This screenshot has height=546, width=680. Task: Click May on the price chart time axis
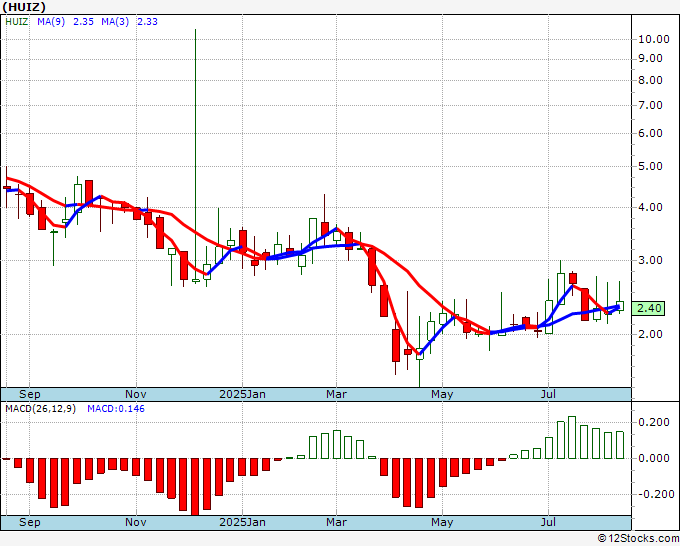pyautogui.click(x=442, y=394)
